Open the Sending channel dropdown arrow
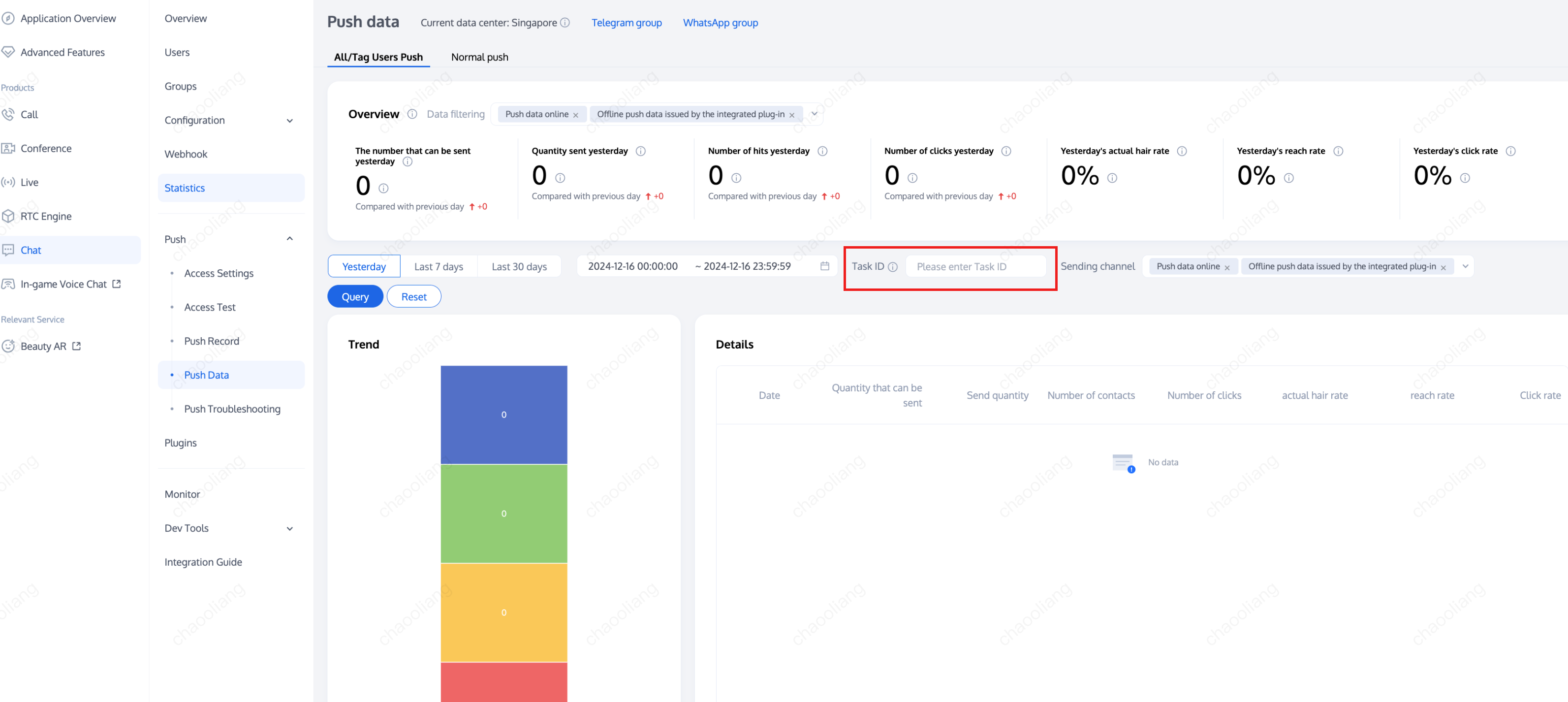Screen dimensions: 1568x702 pyautogui.click(x=1465, y=266)
